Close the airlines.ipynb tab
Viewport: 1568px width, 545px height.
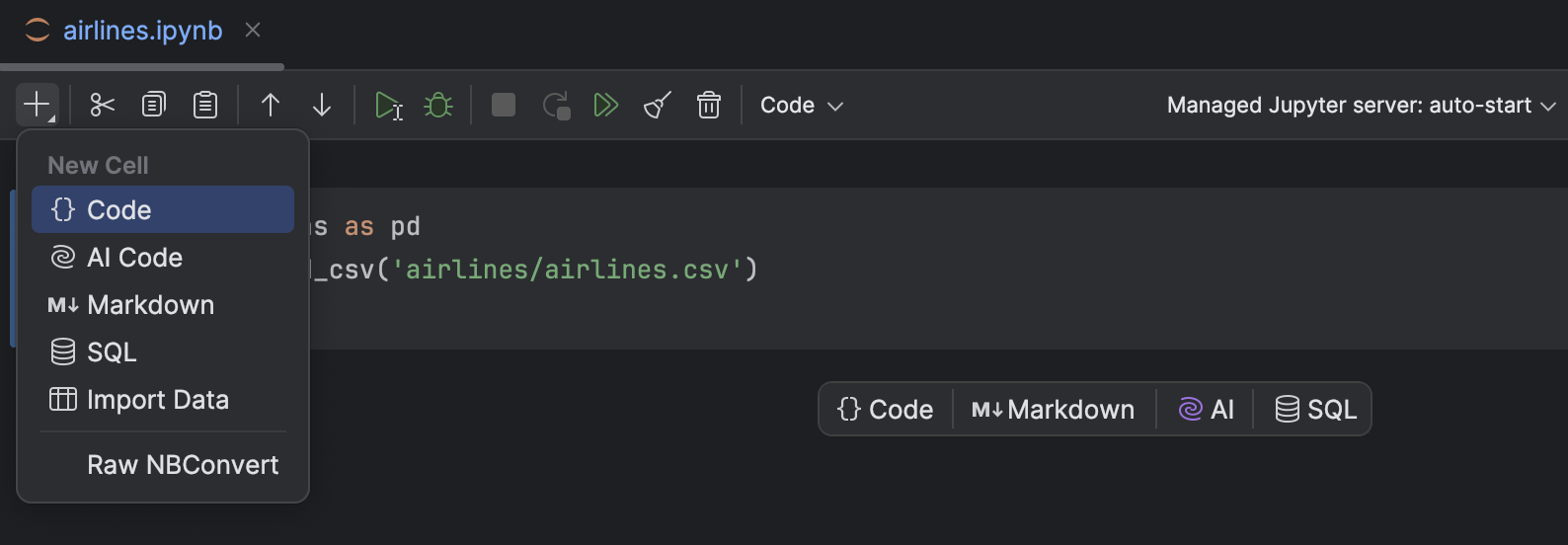(253, 31)
